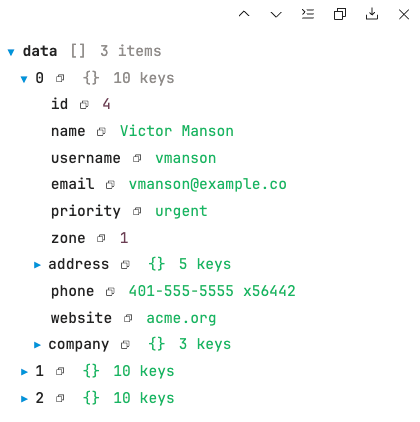Copy the website value with its copy icon
The height and width of the screenshot is (422, 420).
[128, 318]
